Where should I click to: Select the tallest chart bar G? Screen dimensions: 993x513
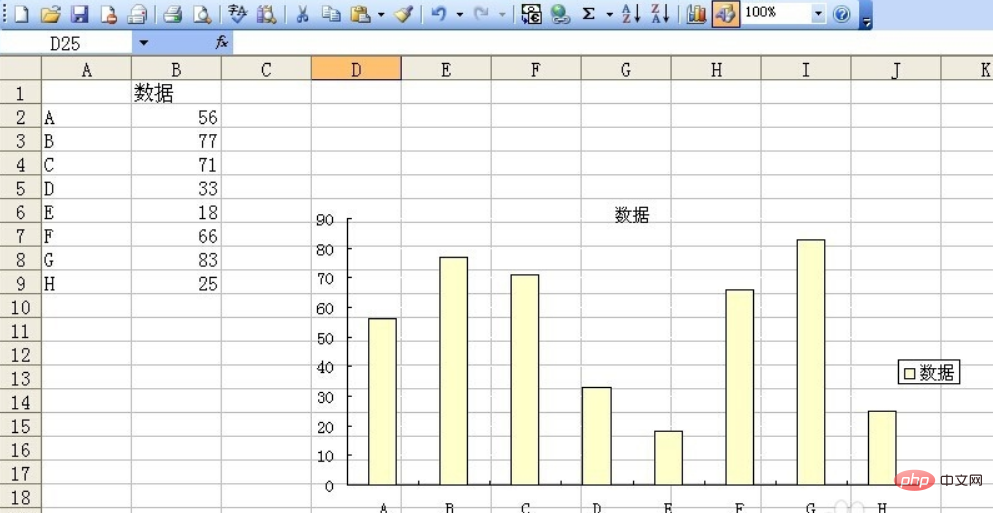point(811,362)
